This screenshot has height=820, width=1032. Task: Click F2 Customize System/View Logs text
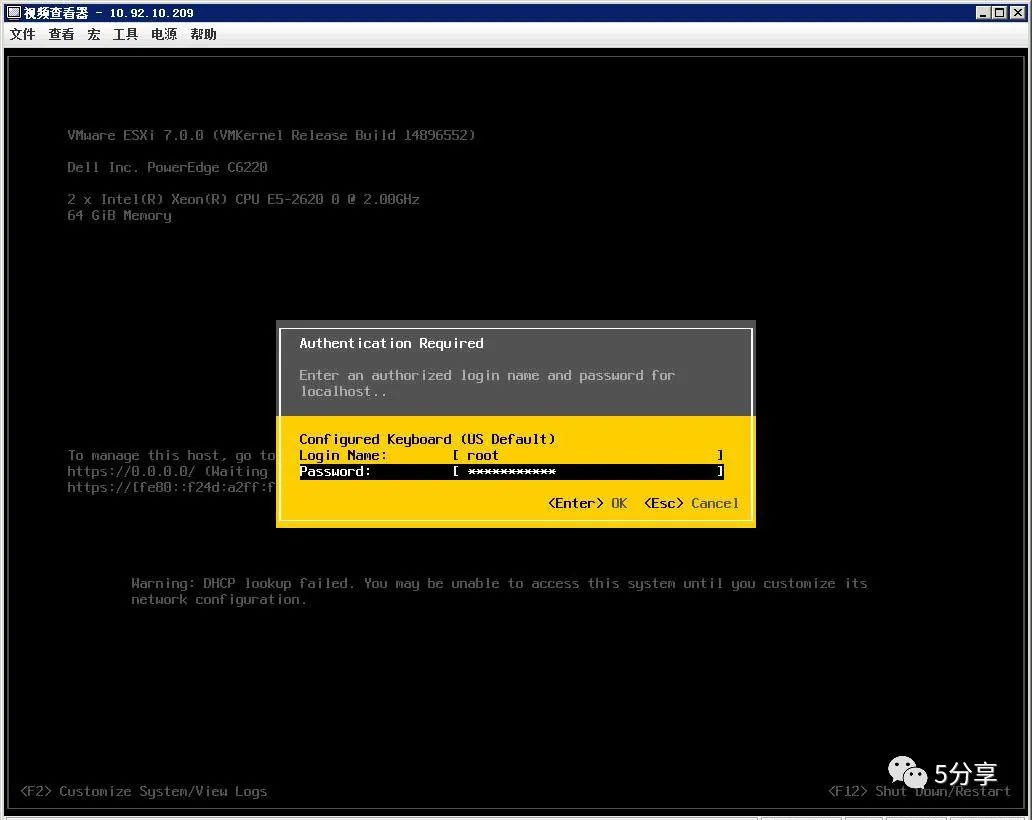coord(143,791)
